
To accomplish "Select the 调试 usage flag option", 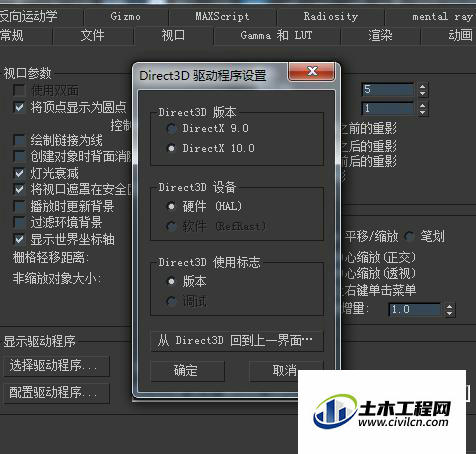I will click(x=171, y=302).
